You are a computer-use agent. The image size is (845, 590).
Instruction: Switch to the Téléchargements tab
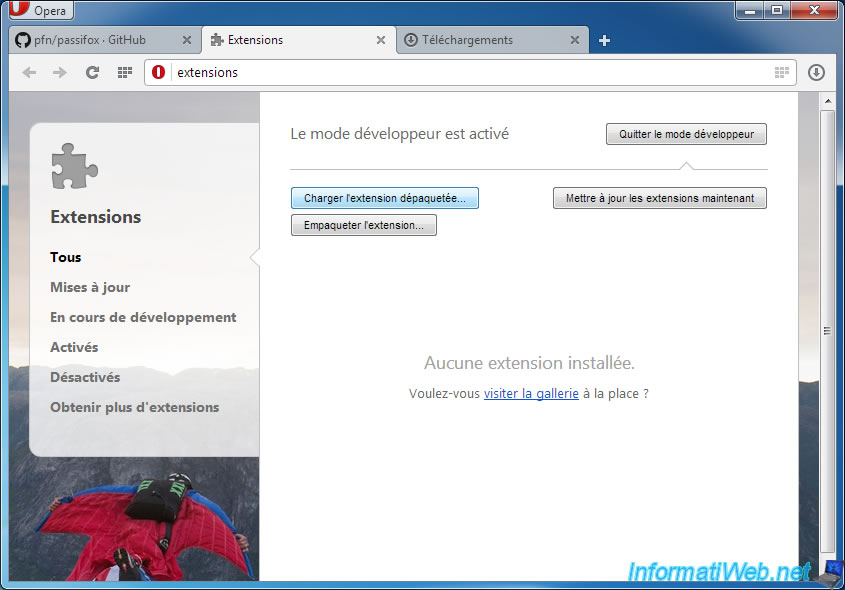pyautogui.click(x=493, y=40)
